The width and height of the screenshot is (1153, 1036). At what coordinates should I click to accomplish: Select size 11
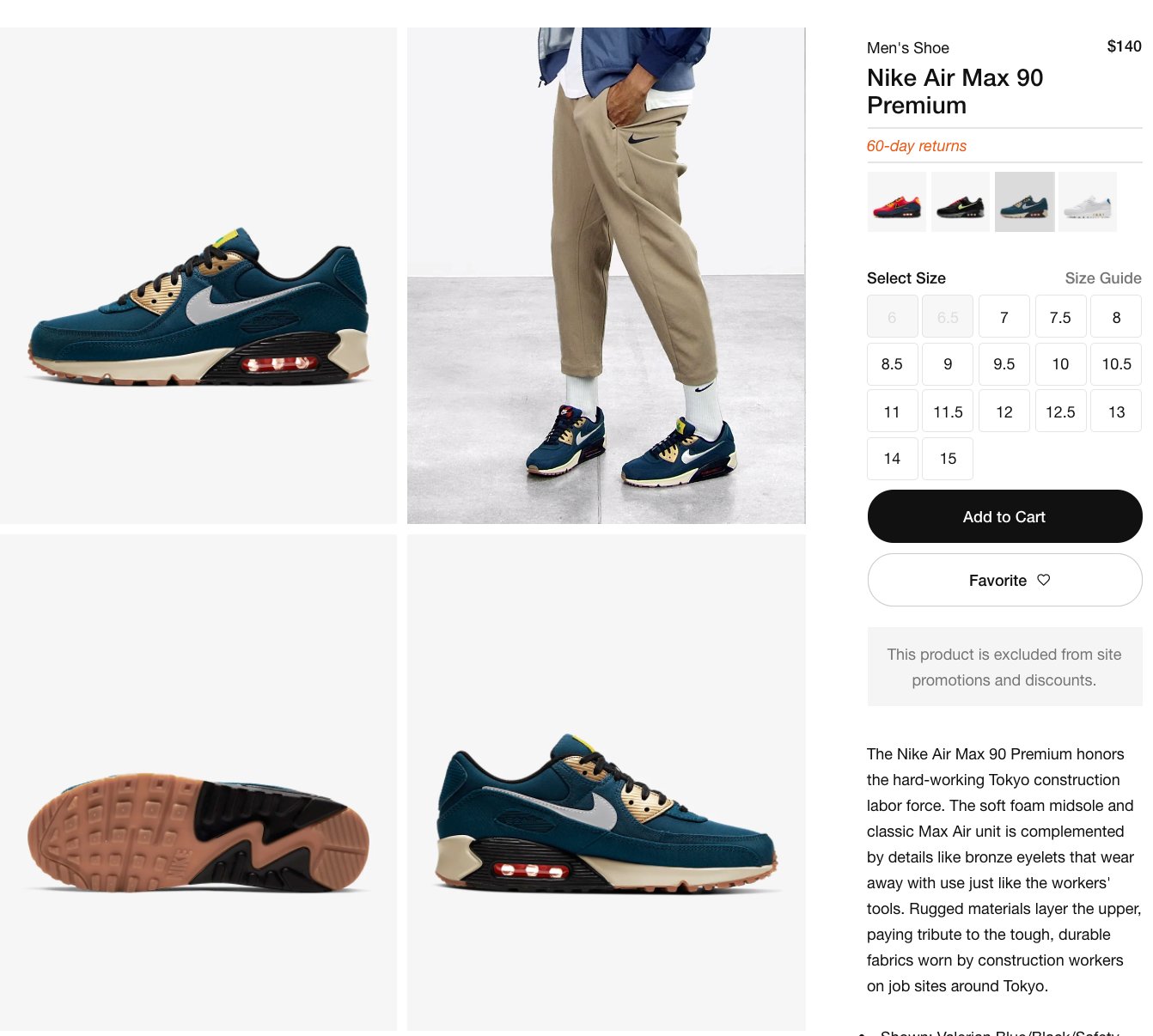[892, 411]
